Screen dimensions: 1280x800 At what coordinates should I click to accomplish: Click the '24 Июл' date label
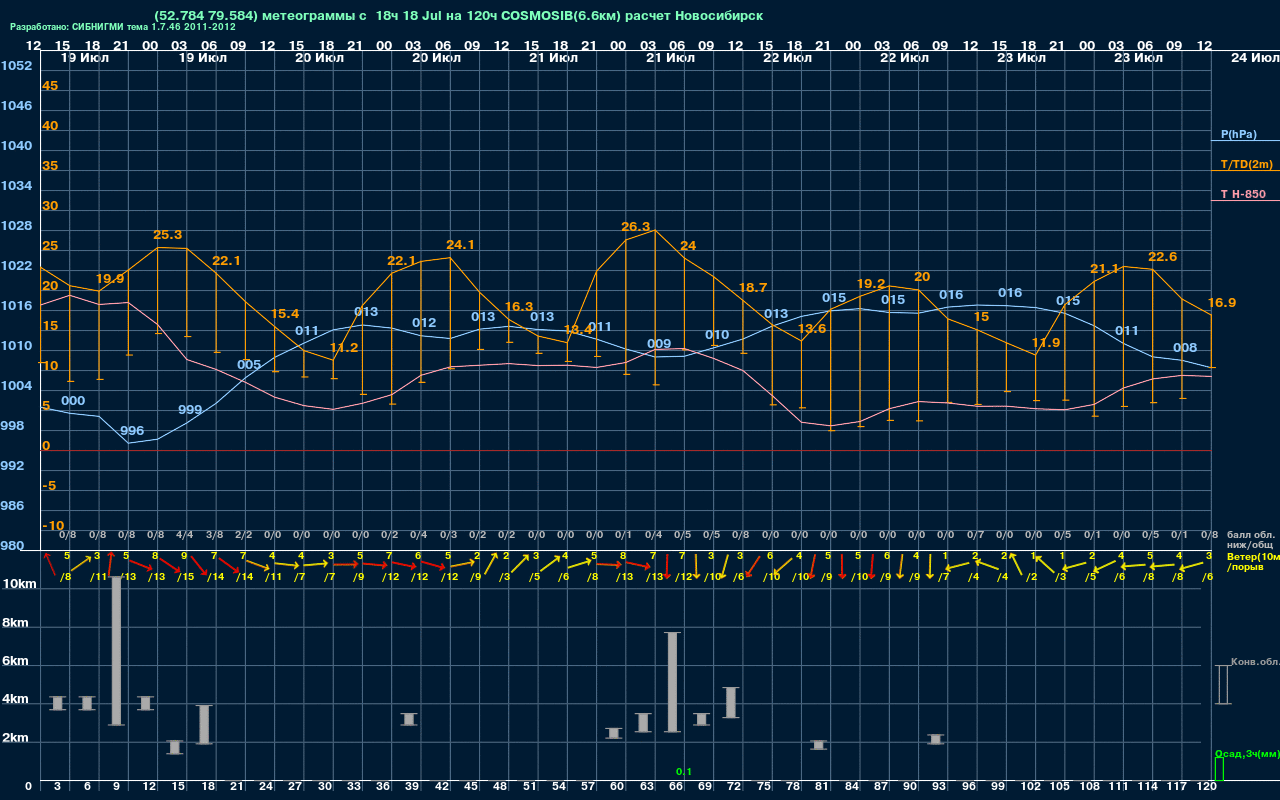(x=1253, y=58)
